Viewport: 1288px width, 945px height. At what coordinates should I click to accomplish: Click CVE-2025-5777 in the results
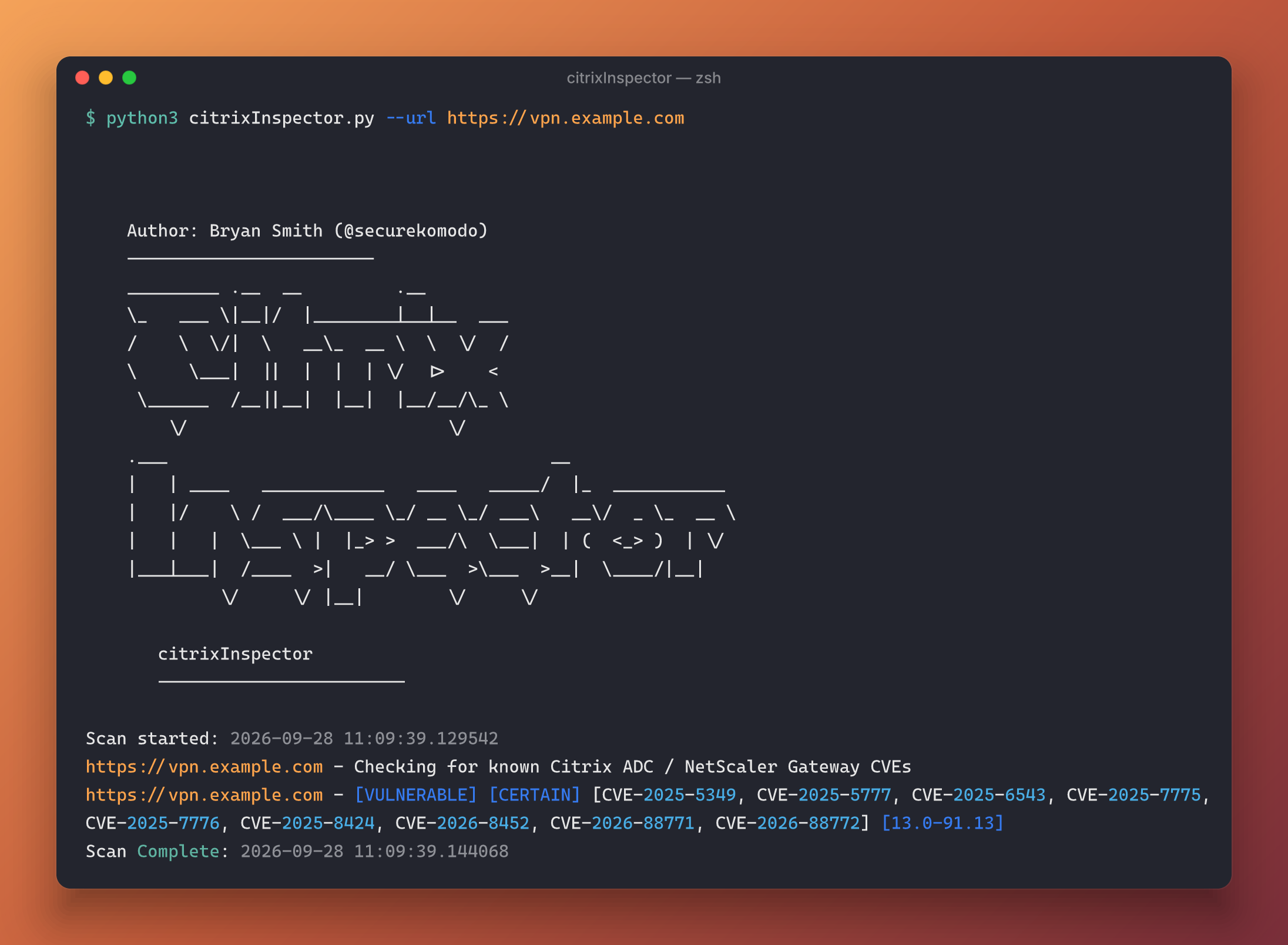[x=824, y=795]
